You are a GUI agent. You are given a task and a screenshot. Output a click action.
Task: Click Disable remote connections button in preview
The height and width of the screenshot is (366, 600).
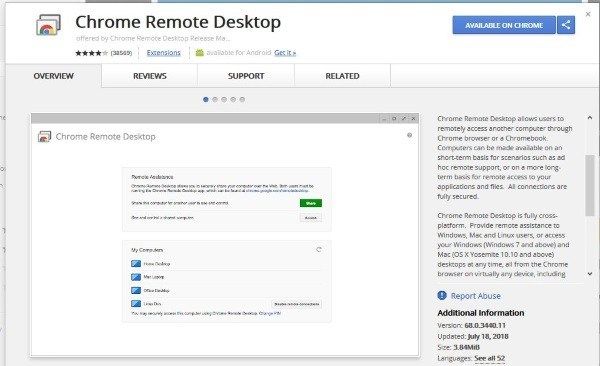click(x=297, y=304)
